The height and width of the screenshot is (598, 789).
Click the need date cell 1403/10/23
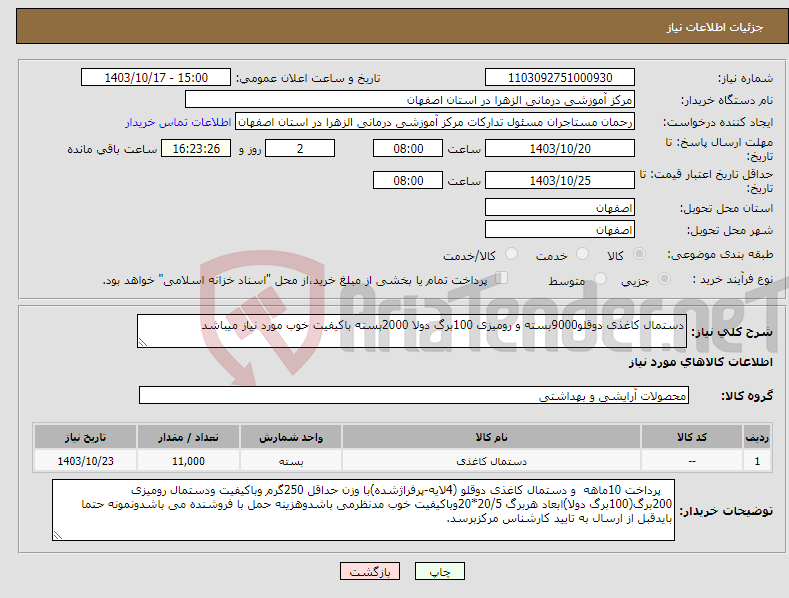[85, 461]
